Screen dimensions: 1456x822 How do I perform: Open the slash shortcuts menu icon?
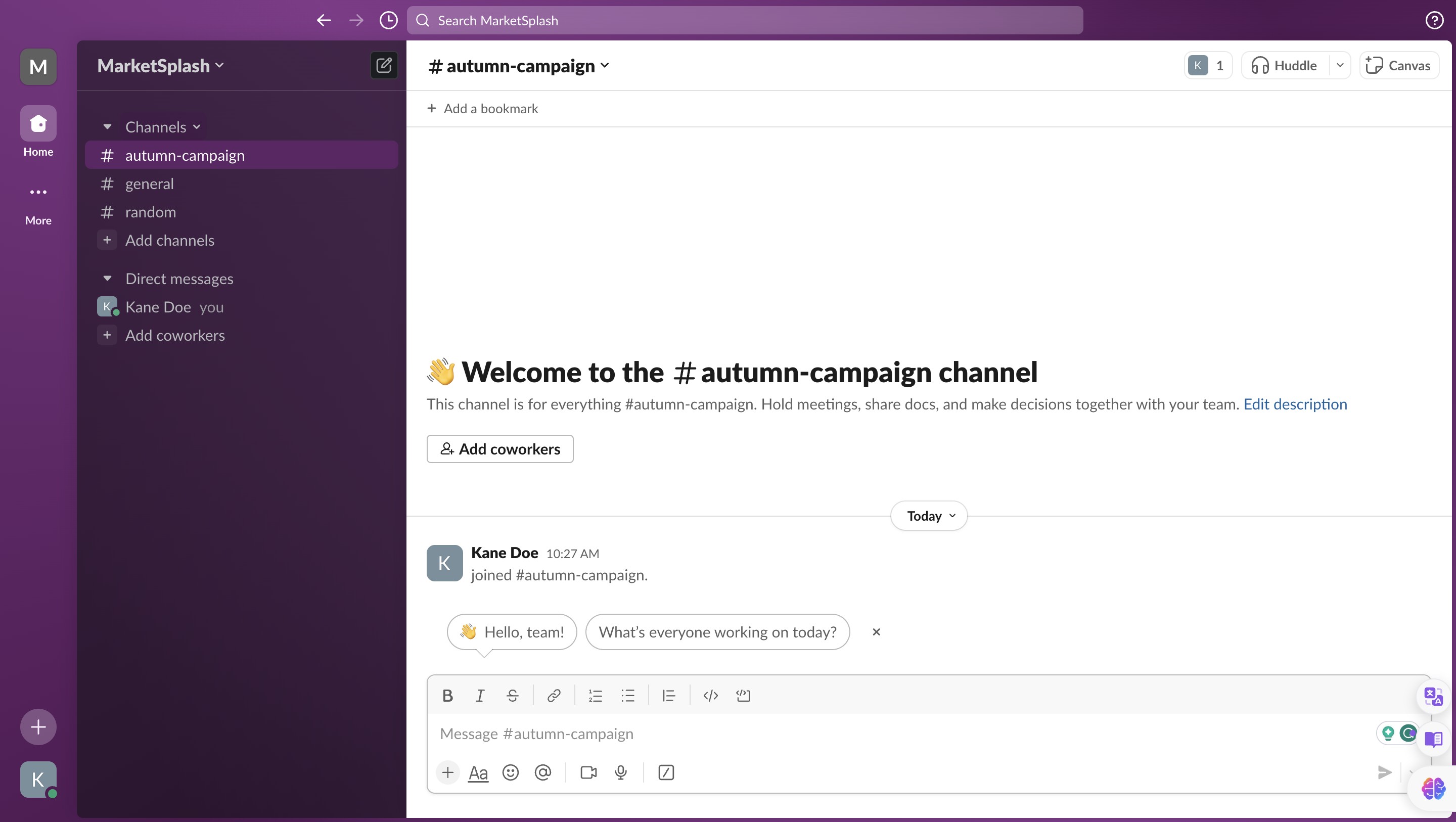[666, 772]
